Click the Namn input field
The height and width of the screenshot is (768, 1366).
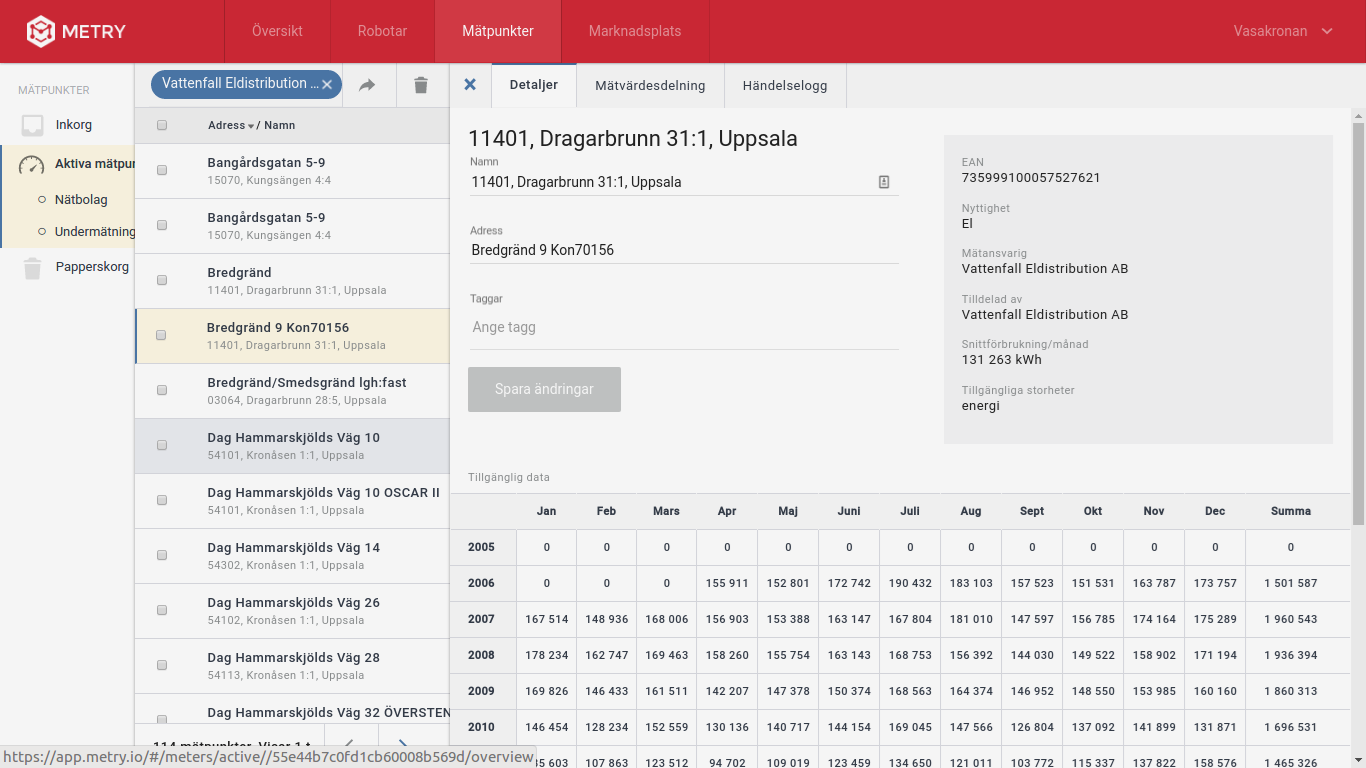683,182
